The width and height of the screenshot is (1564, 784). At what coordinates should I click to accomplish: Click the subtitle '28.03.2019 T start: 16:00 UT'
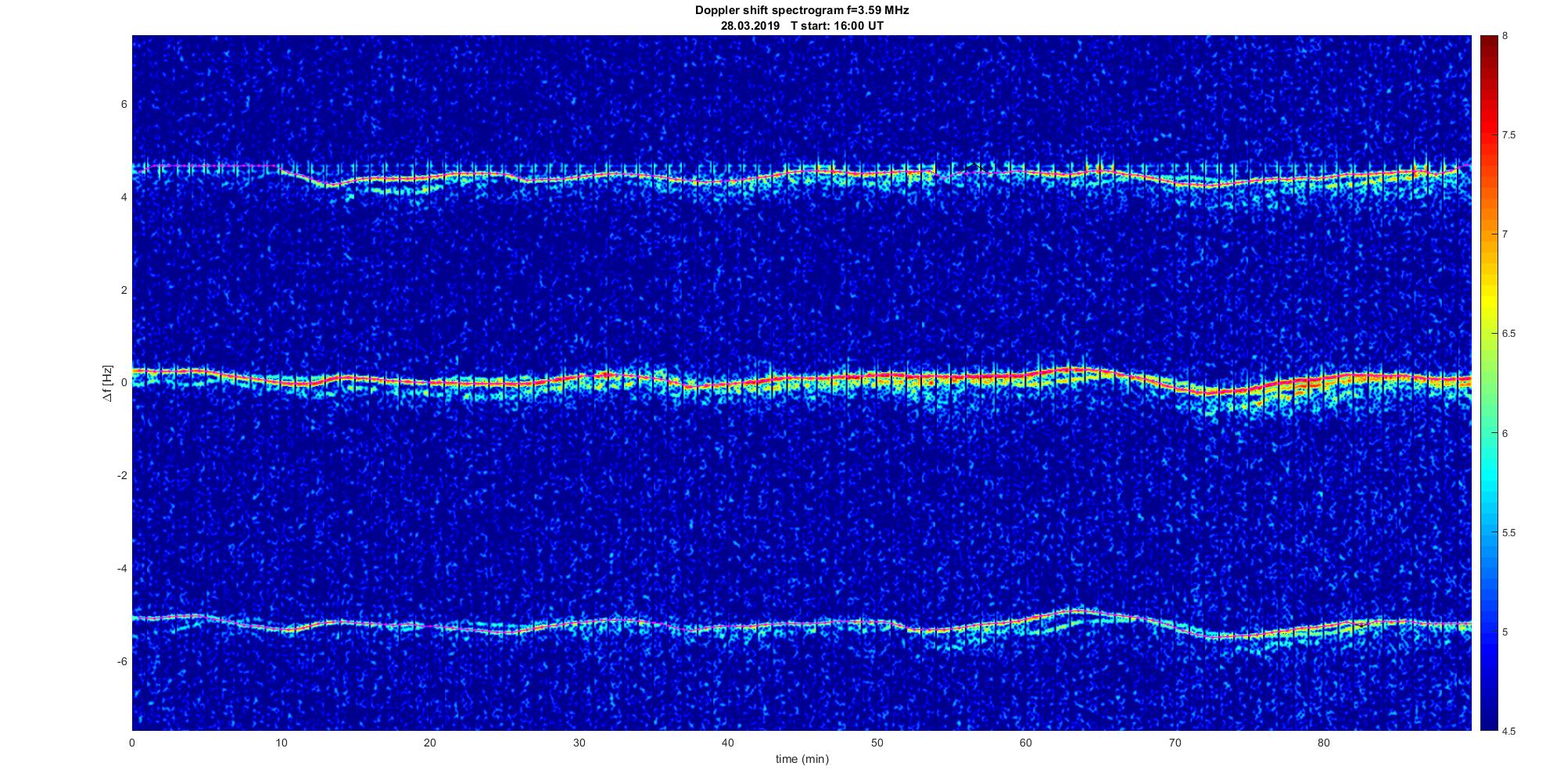[802, 25]
